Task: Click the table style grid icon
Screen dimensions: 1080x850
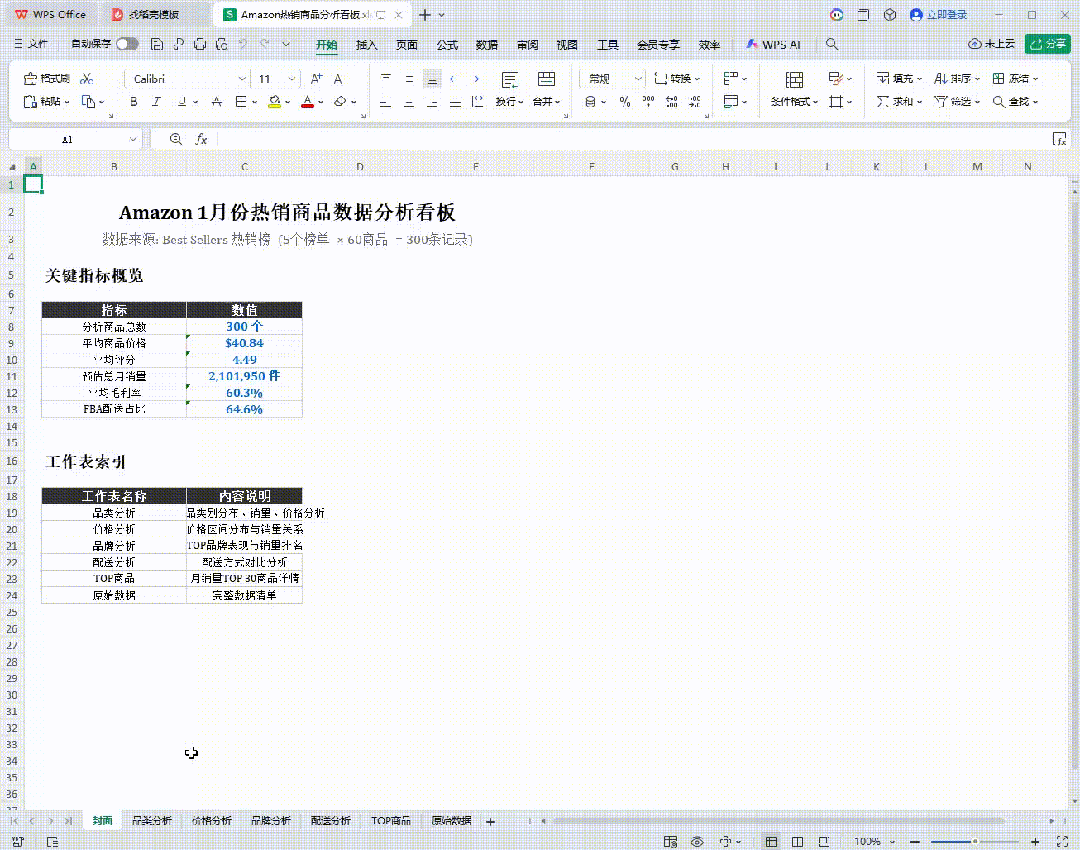Action: click(x=835, y=79)
